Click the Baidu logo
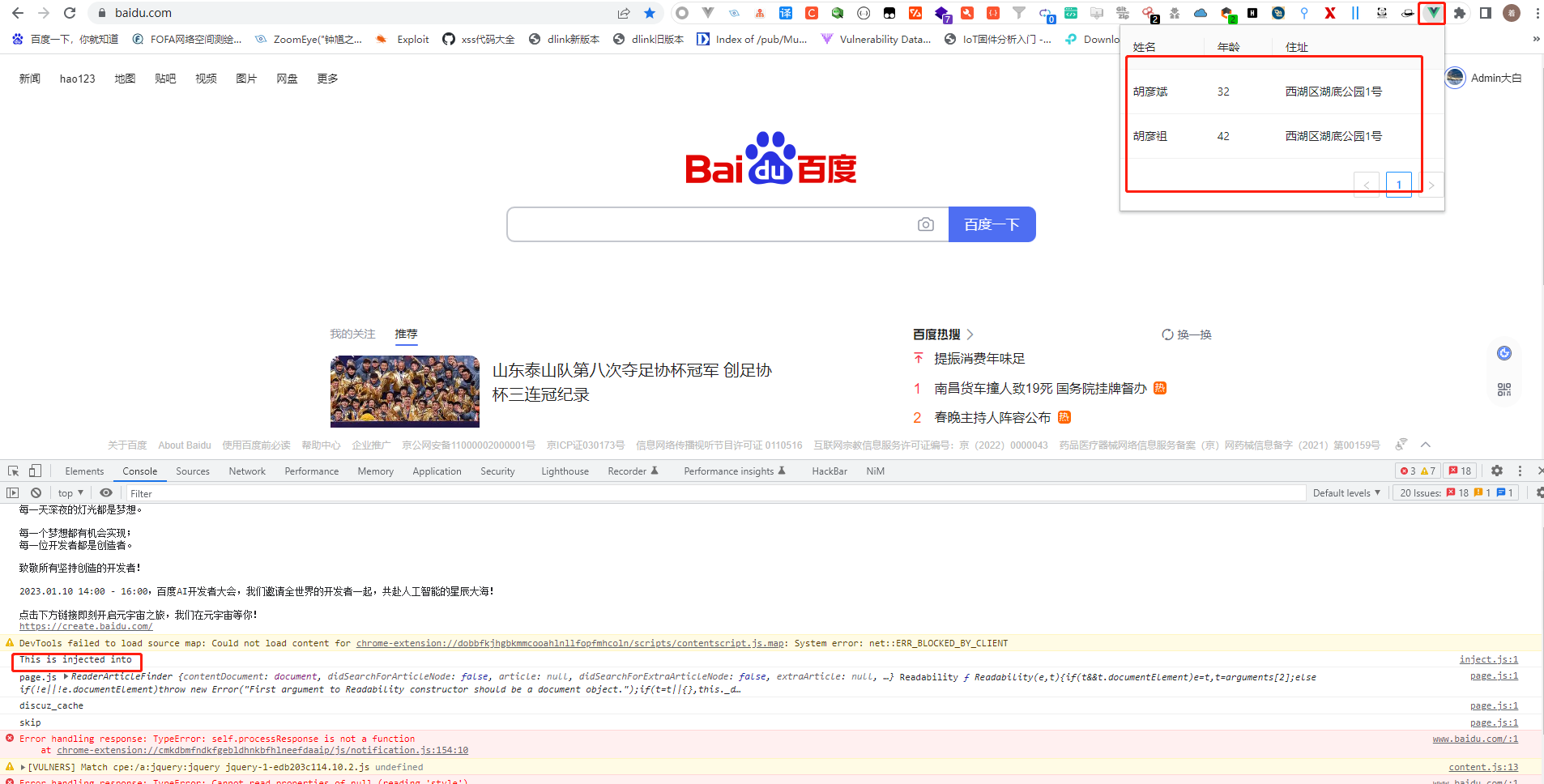 coord(771,159)
